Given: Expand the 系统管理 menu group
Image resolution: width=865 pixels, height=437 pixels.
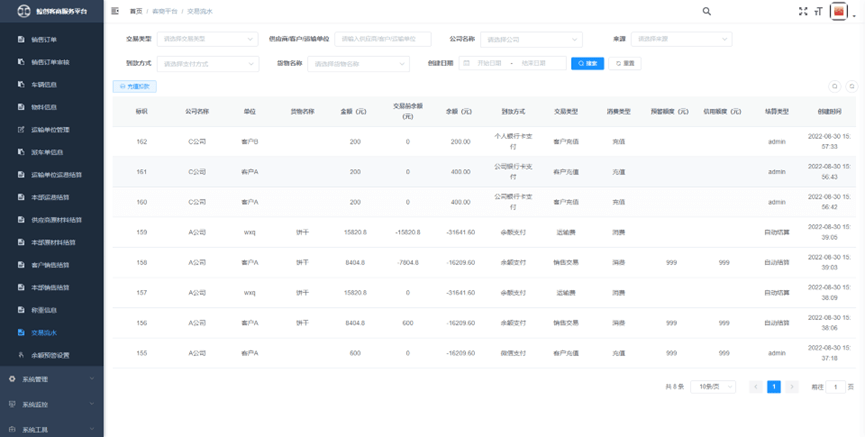Looking at the screenshot, I should pyautogui.click(x=52, y=379).
